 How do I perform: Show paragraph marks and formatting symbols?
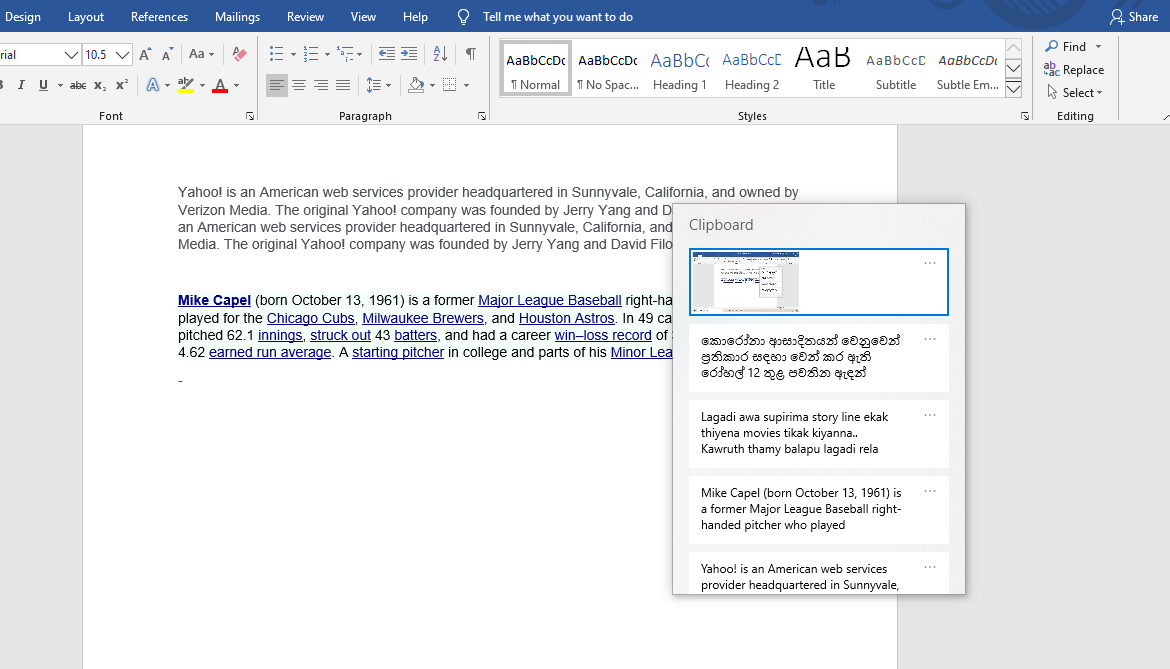point(471,54)
